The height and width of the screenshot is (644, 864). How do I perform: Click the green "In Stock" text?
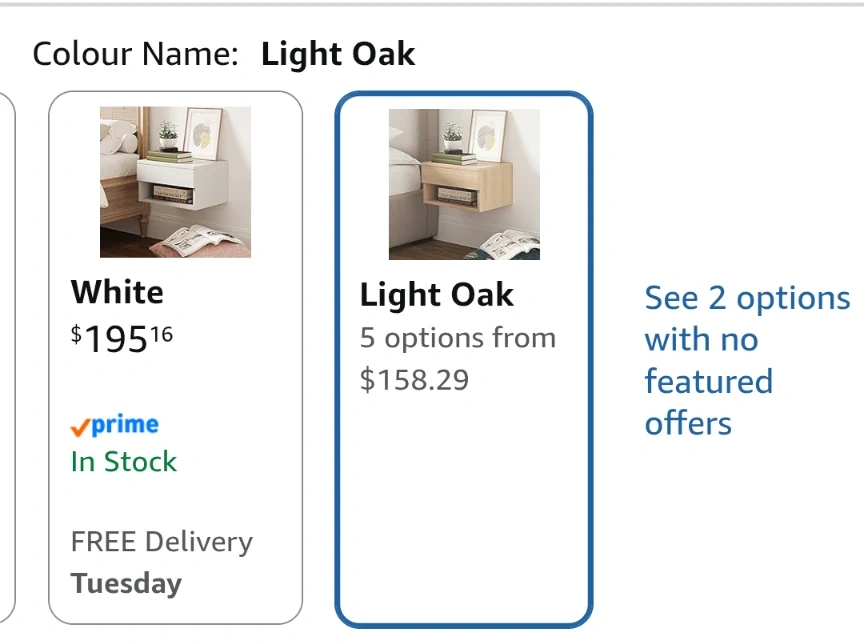(123, 462)
